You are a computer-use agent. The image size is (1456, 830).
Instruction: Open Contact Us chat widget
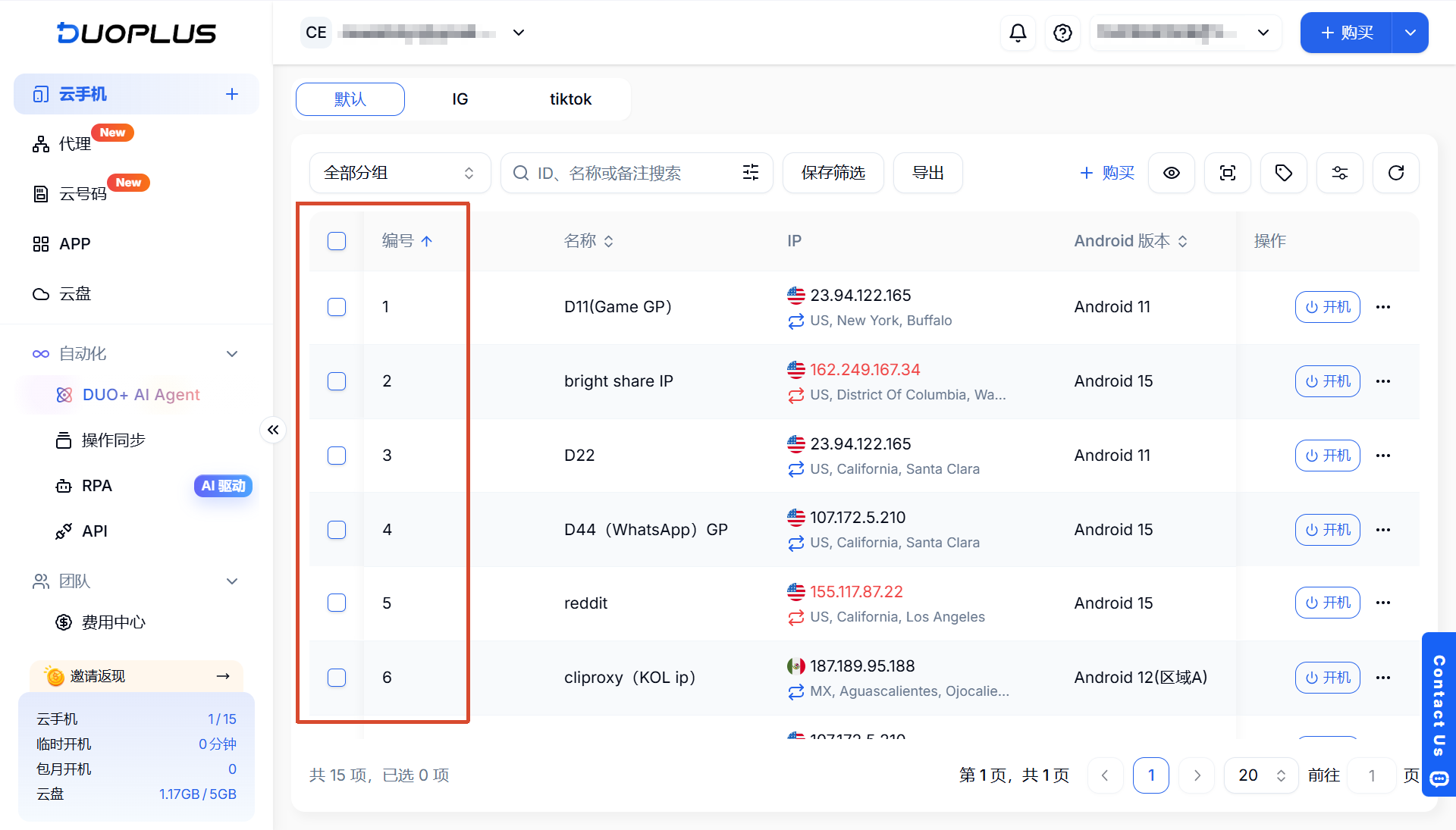(x=1439, y=714)
